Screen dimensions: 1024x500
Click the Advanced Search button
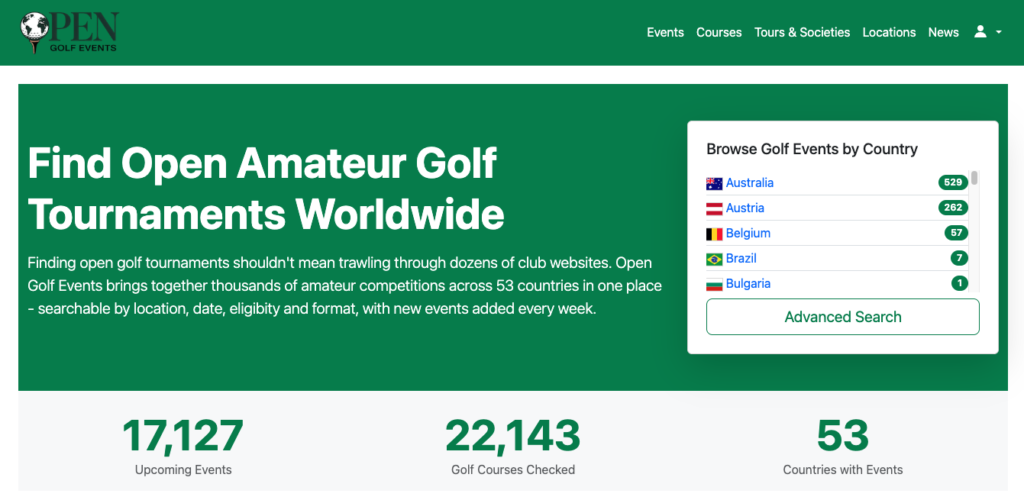(842, 317)
